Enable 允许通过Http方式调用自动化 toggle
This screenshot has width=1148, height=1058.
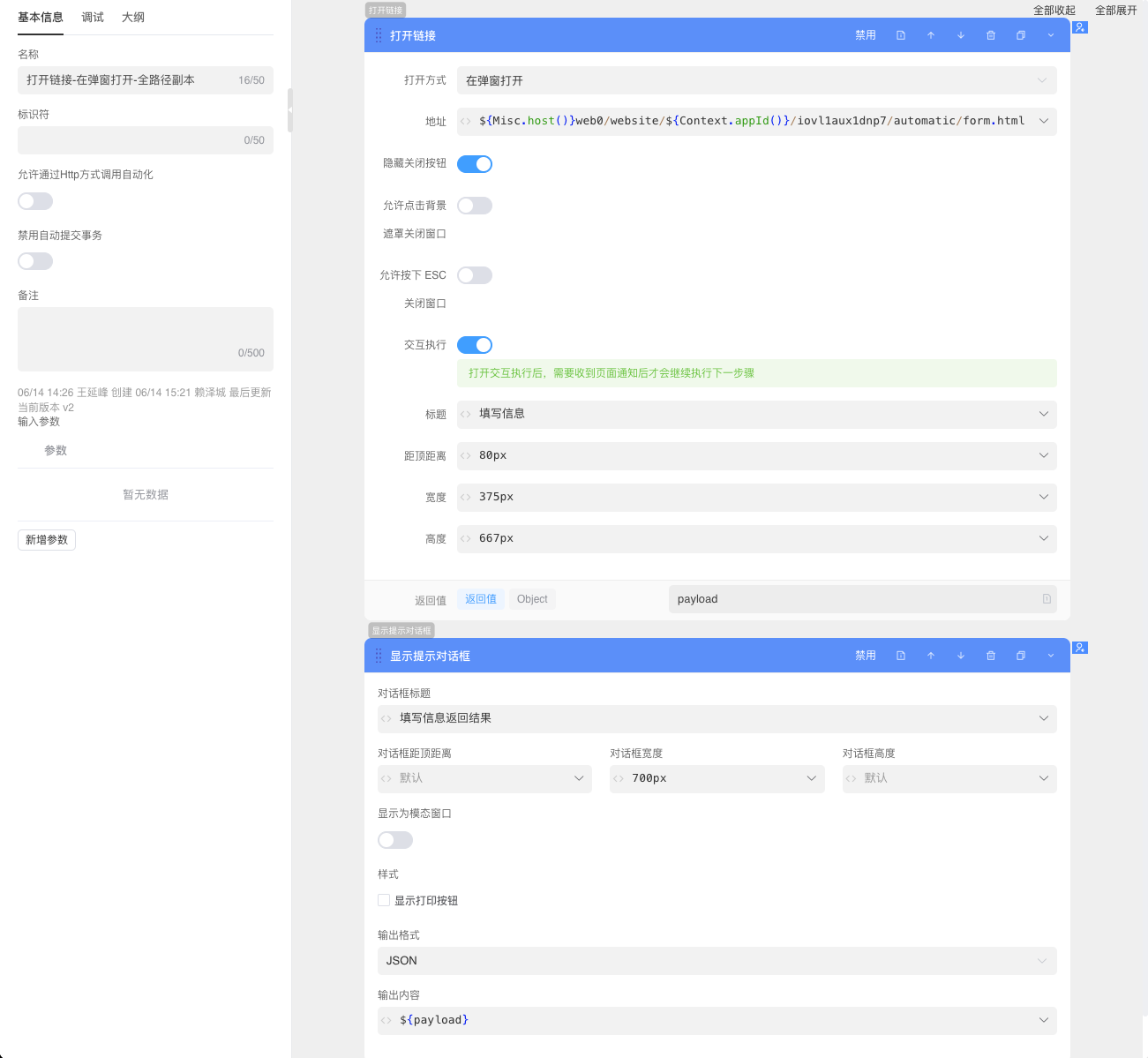point(35,201)
